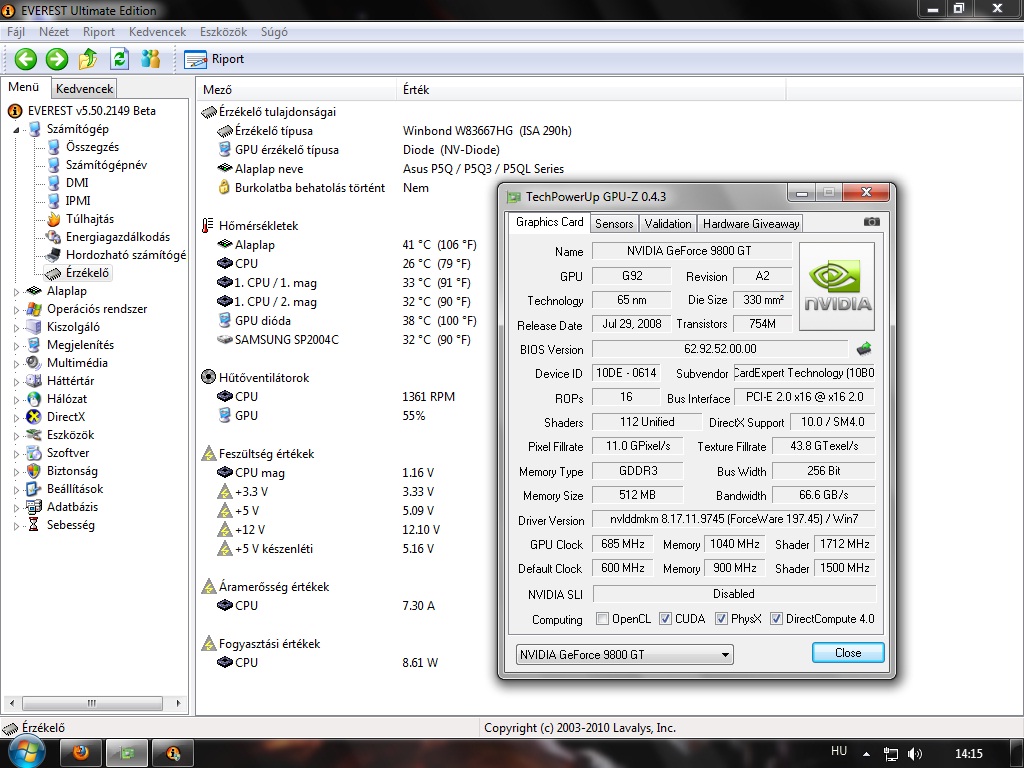Screen dimensions: 1024x768
Task: Open Firefox from the taskbar
Action: click(80, 754)
